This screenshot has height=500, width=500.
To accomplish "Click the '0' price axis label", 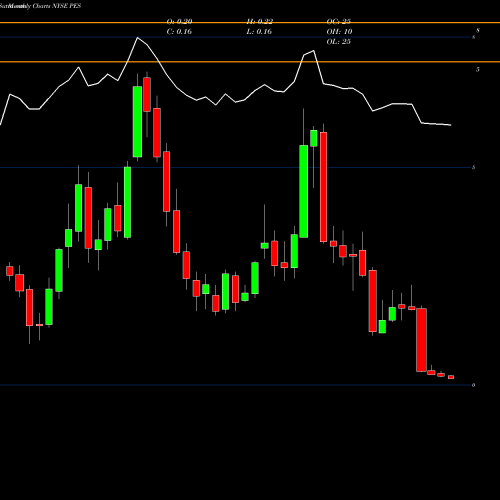I will [x=473, y=385].
